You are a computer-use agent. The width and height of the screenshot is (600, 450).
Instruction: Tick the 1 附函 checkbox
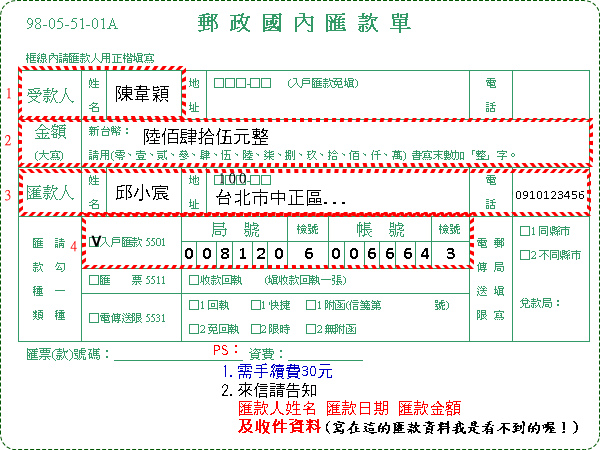click(x=311, y=305)
